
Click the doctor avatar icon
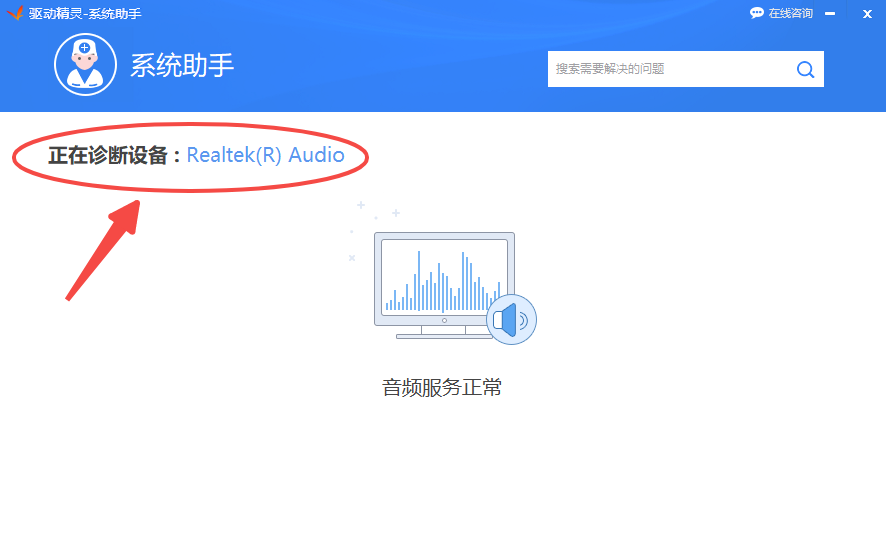[85, 64]
